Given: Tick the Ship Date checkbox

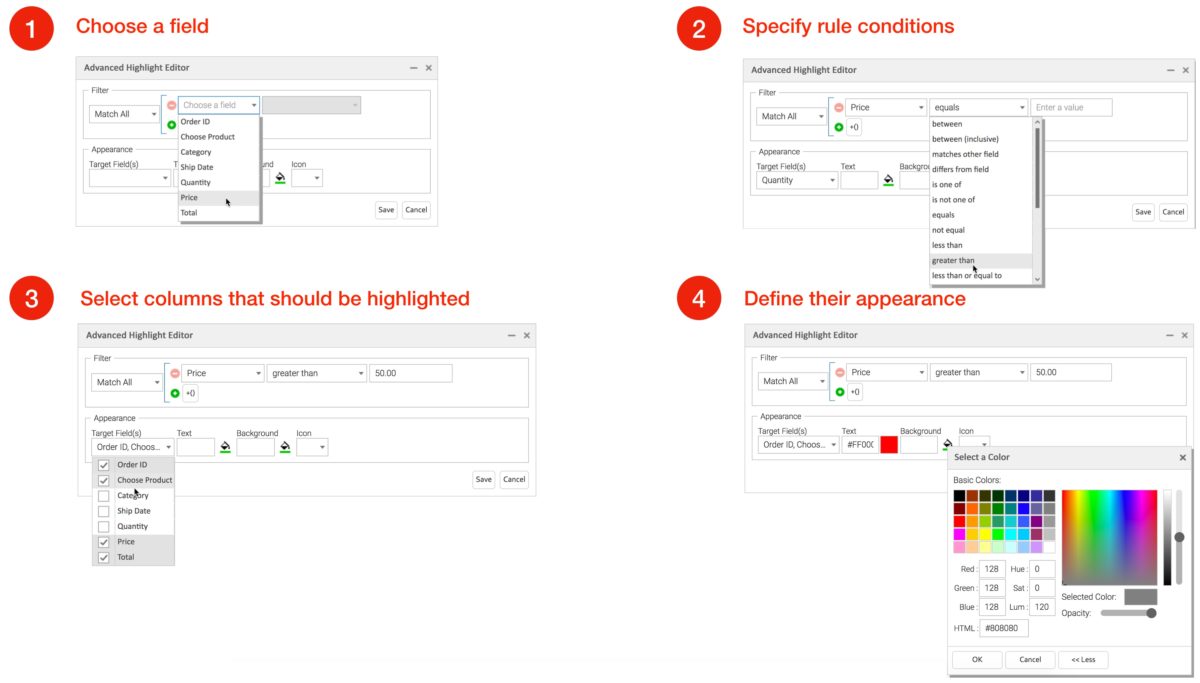Looking at the screenshot, I should pyautogui.click(x=104, y=511).
